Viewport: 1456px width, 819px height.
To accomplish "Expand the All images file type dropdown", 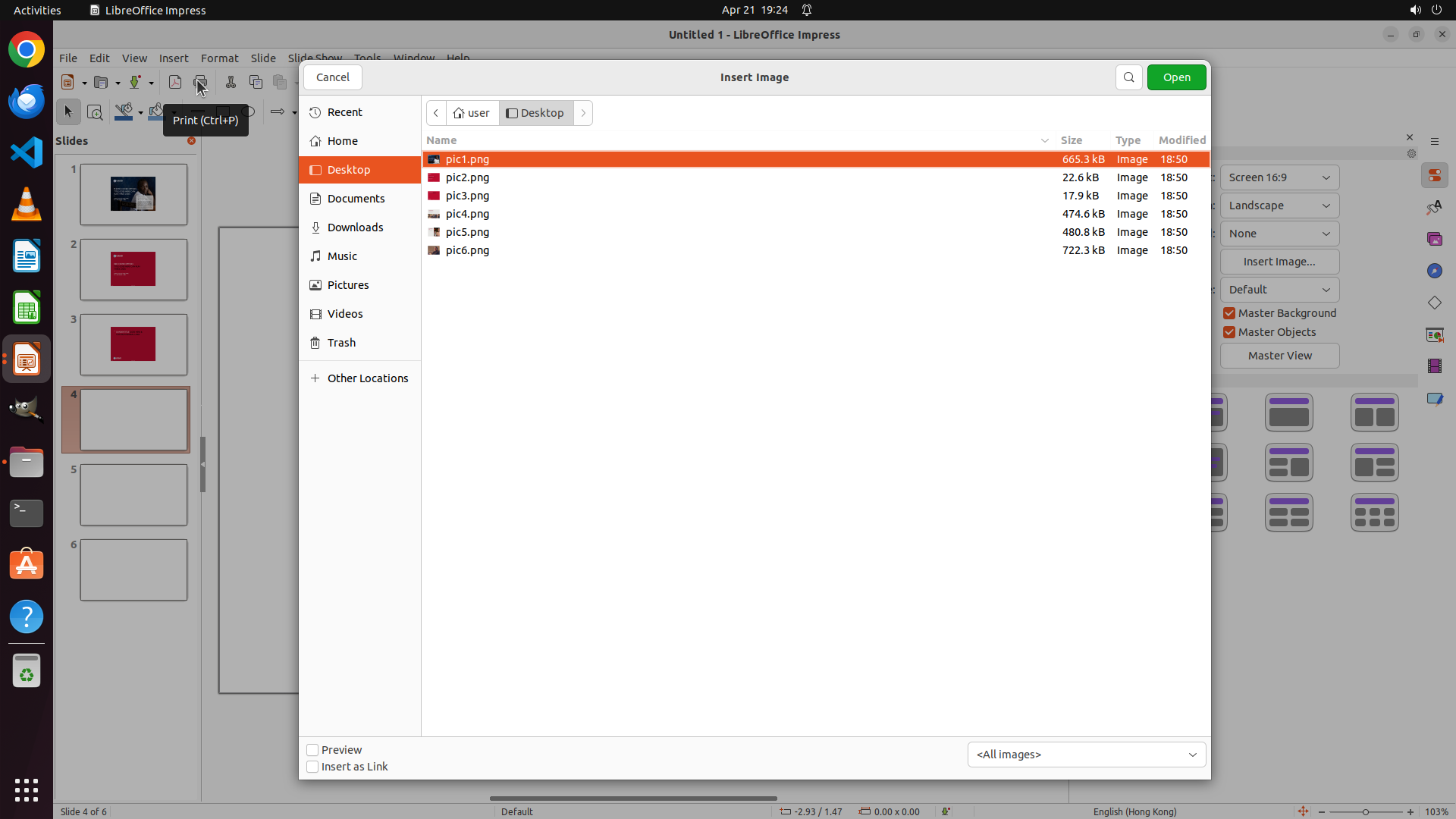I will click(x=1086, y=755).
